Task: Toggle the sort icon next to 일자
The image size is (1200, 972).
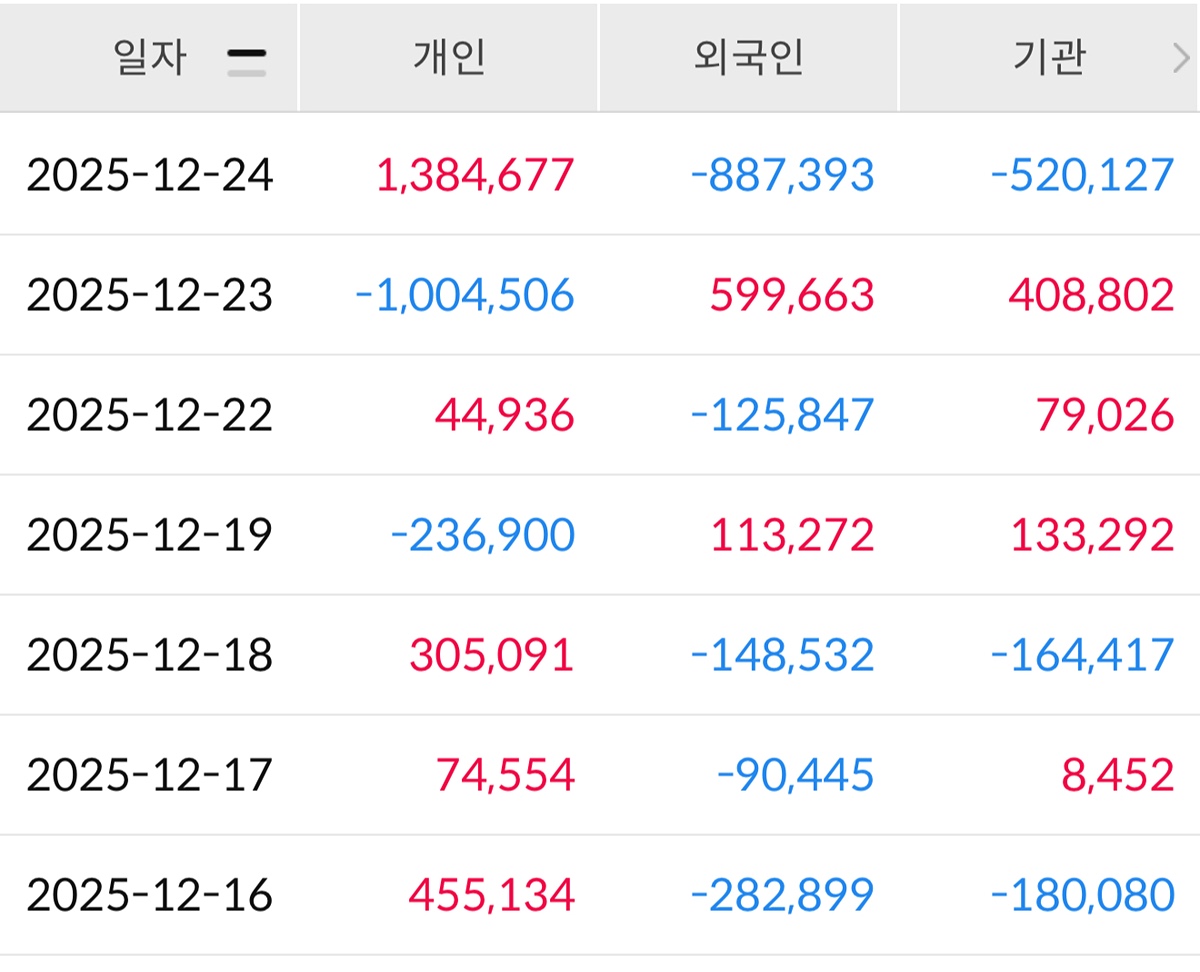Action: coord(246,62)
